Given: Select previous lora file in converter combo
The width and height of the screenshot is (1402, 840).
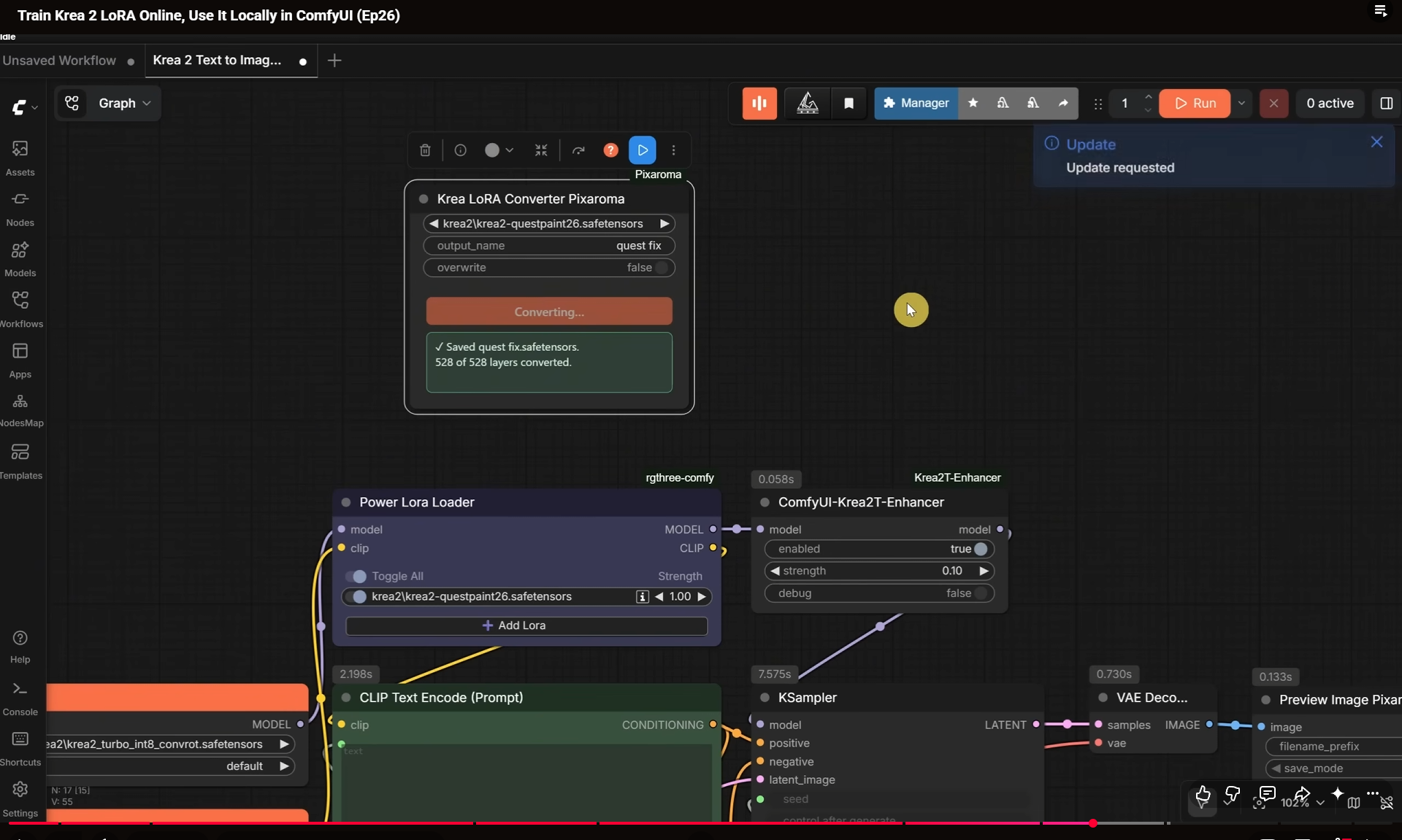Looking at the screenshot, I should point(434,224).
